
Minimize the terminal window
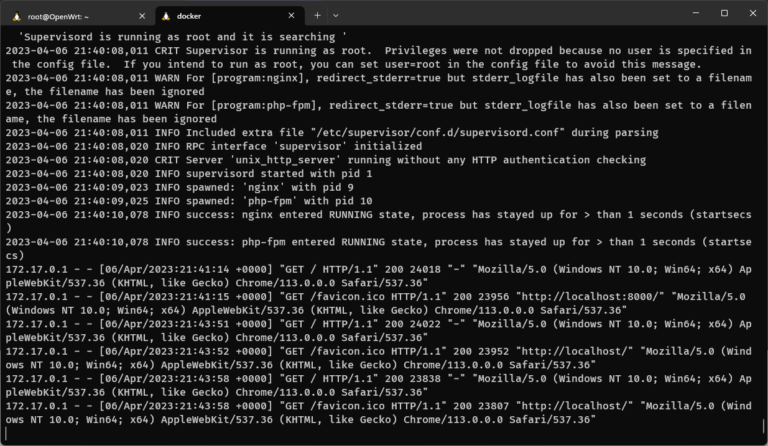[x=696, y=13]
